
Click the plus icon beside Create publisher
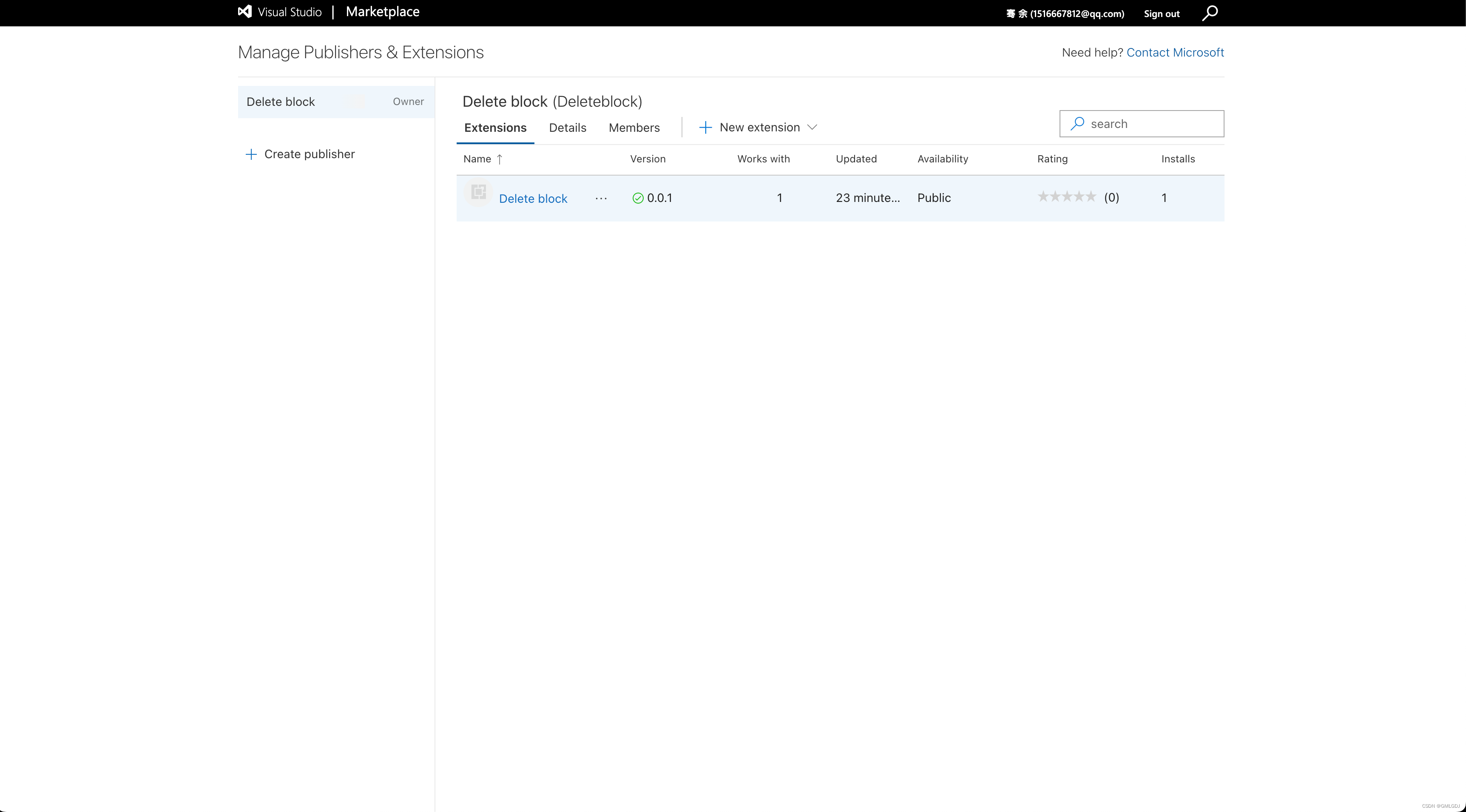click(251, 154)
